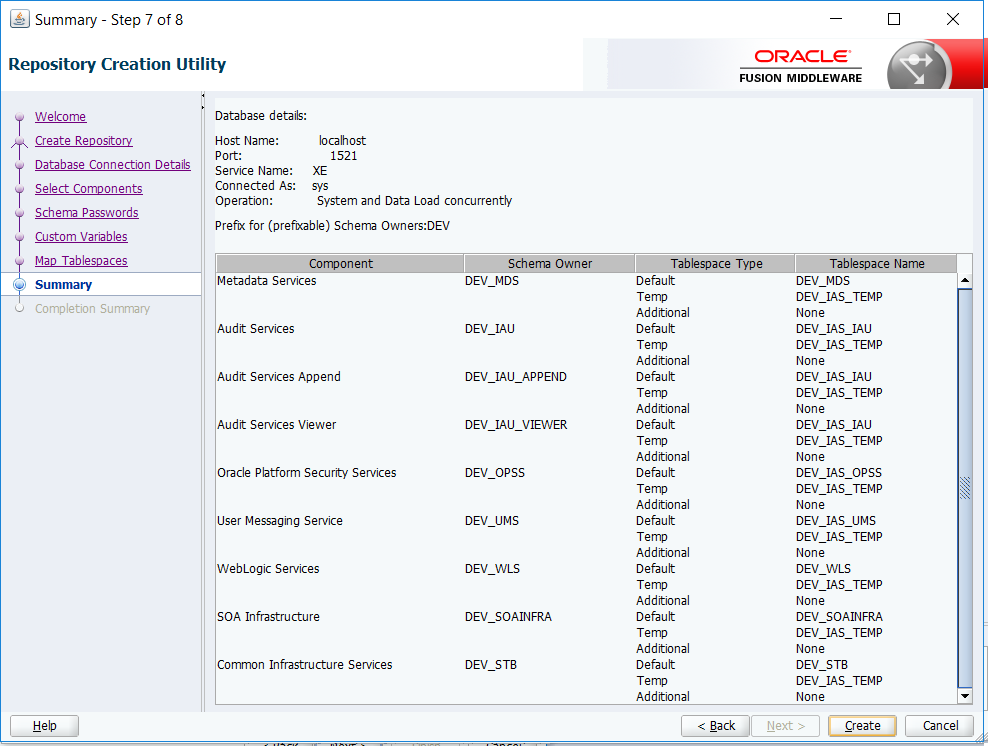Click the hatched split handle on the scrollbar
The width and height of the screenshot is (988, 746).
[965, 487]
